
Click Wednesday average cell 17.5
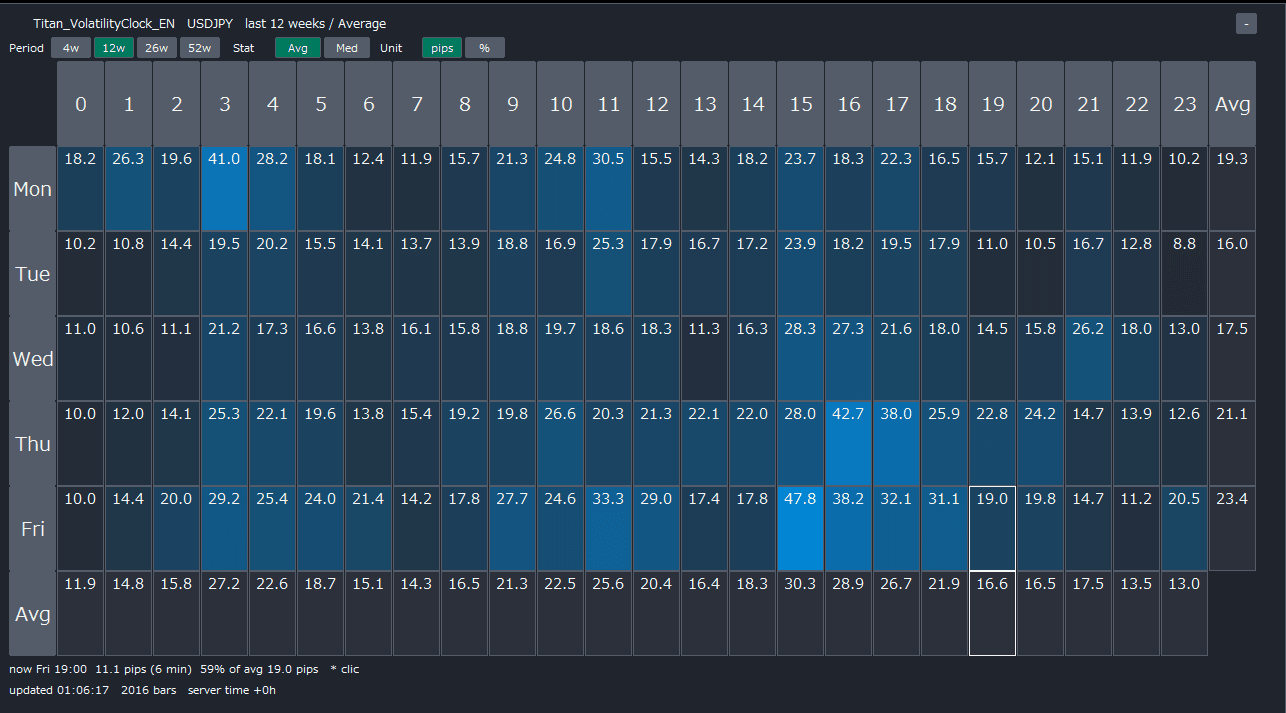coord(1233,359)
